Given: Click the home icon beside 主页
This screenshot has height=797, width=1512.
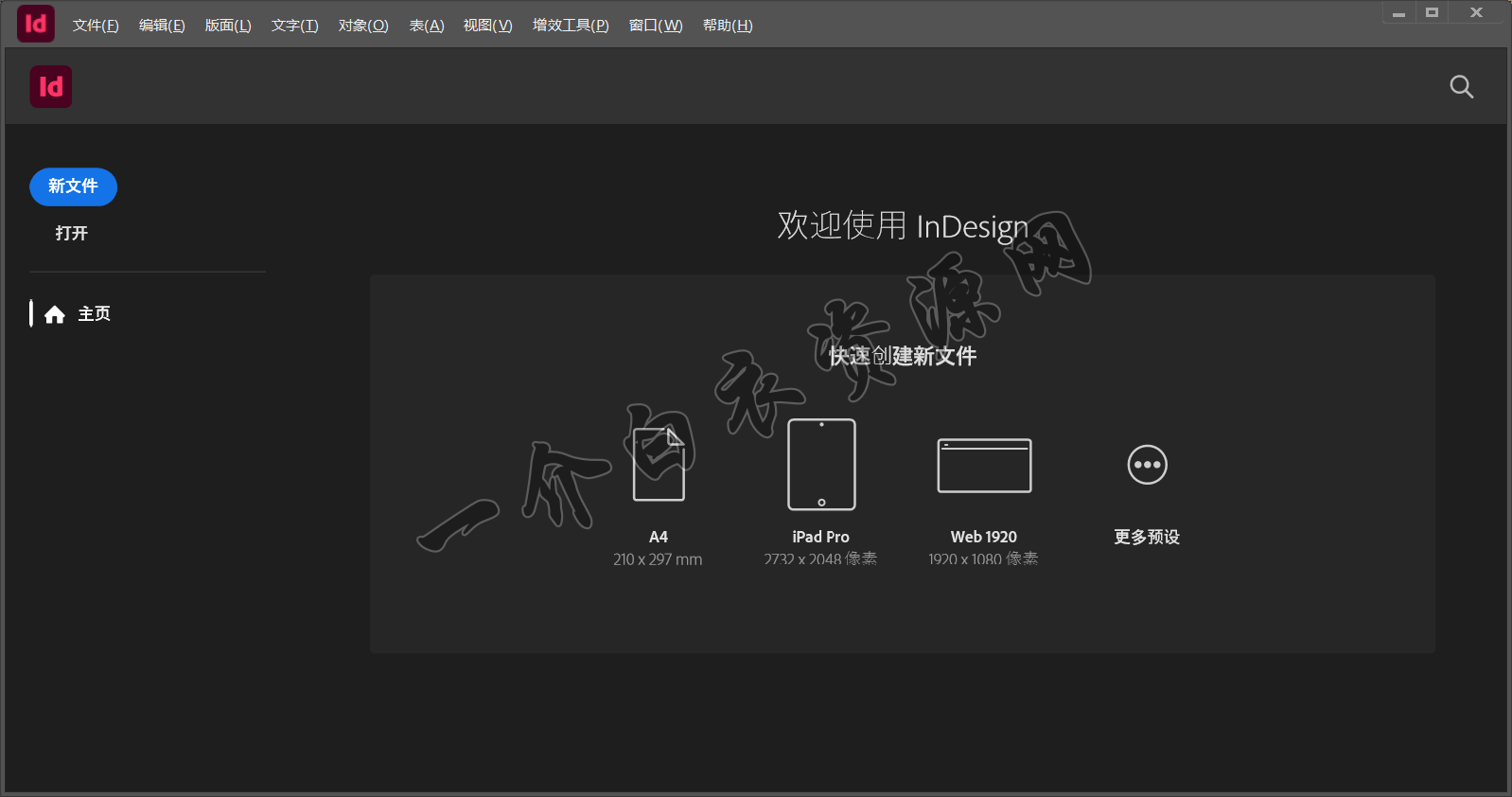Looking at the screenshot, I should coord(55,314).
